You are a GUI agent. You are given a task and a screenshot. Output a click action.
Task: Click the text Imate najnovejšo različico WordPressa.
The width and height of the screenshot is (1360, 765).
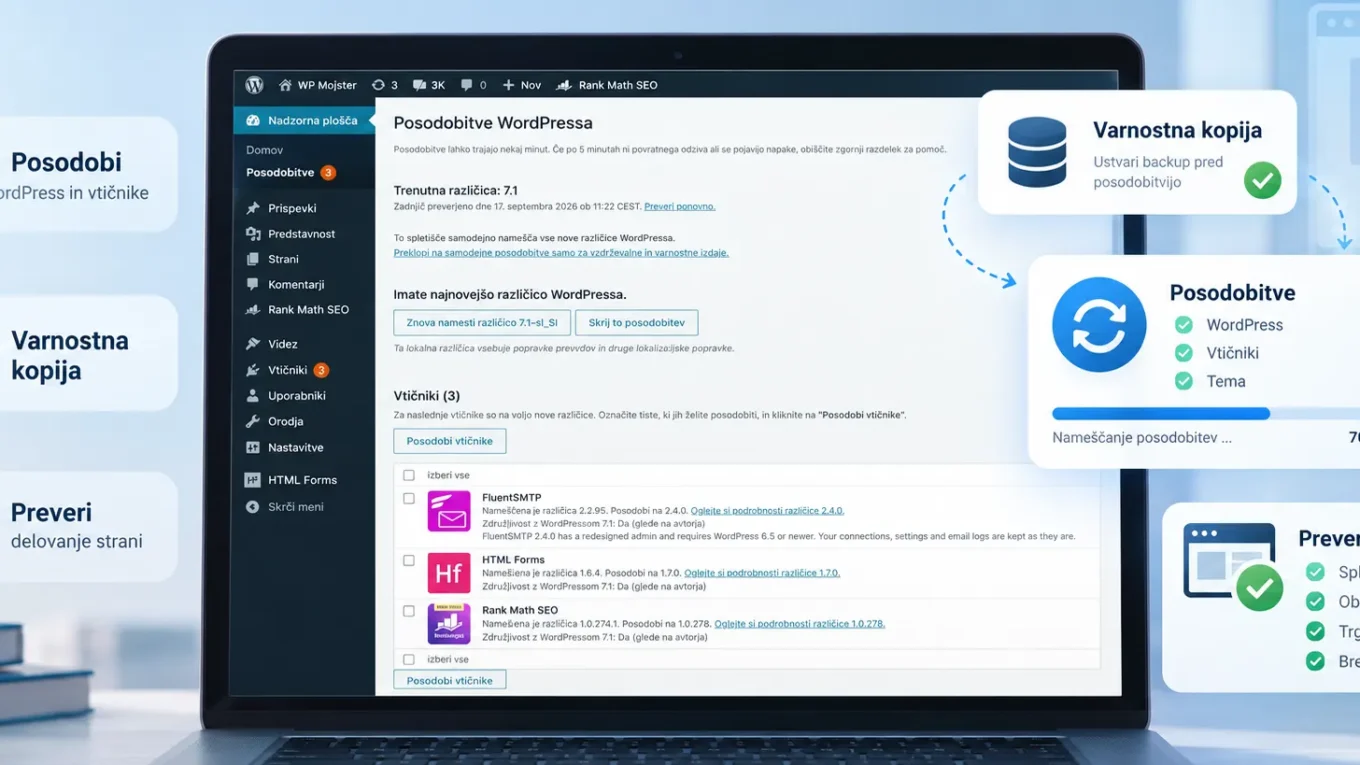[x=510, y=295]
